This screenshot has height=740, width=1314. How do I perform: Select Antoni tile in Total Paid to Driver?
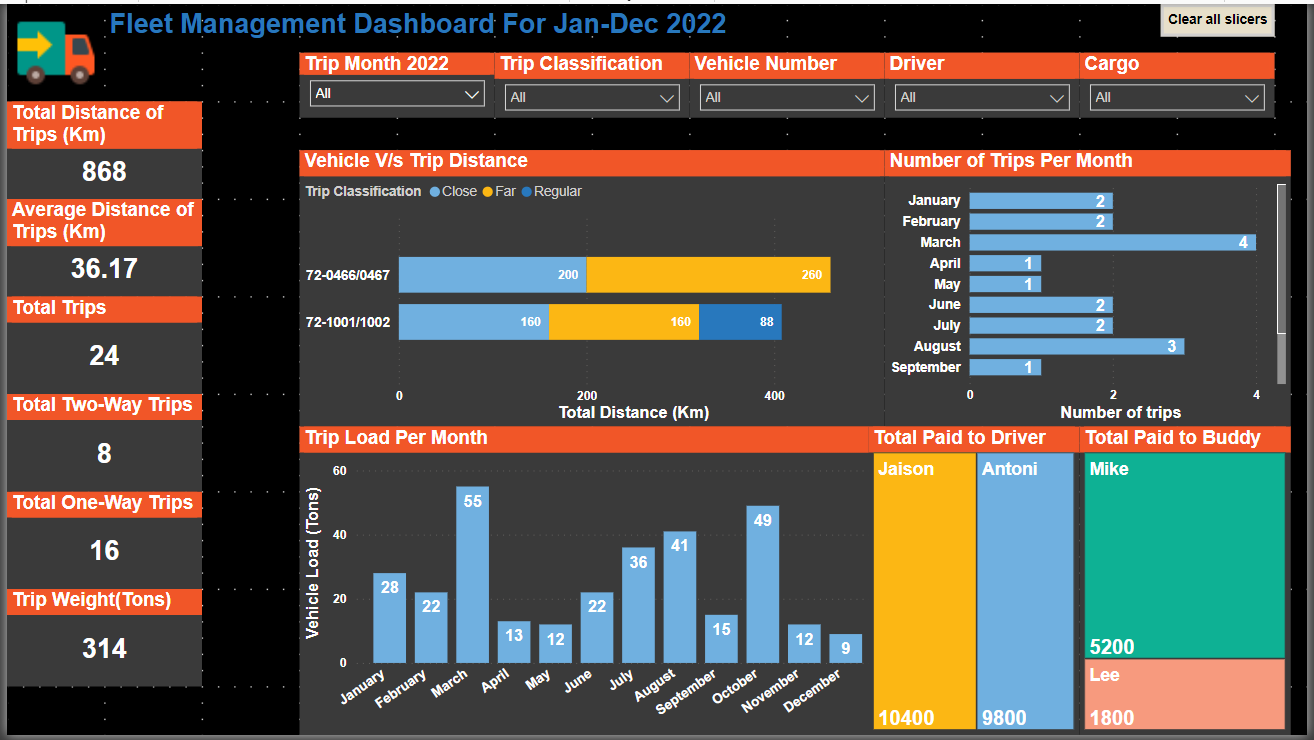pyautogui.click(x=1025, y=590)
